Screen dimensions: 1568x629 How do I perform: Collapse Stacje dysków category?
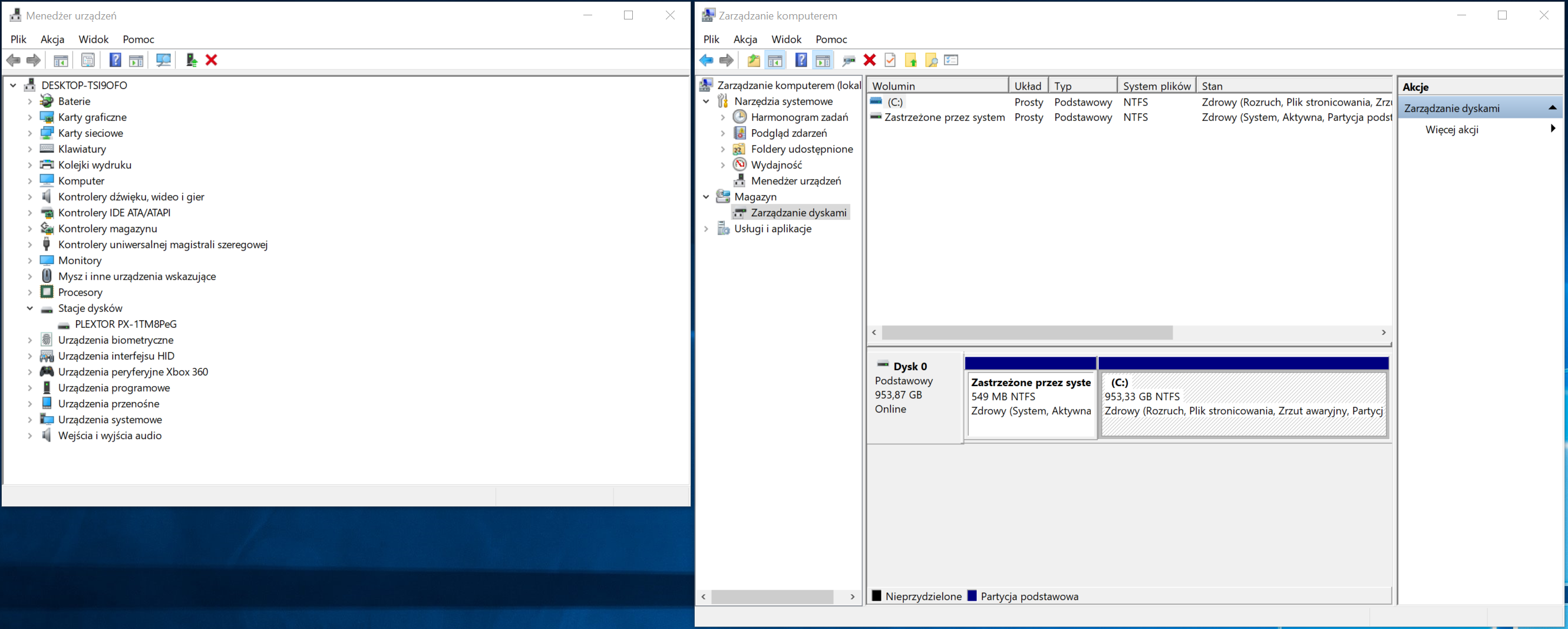(x=30, y=308)
